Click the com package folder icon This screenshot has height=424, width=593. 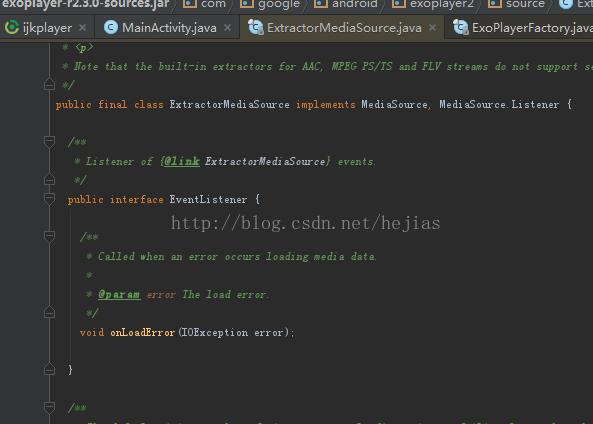[x=190, y=3]
